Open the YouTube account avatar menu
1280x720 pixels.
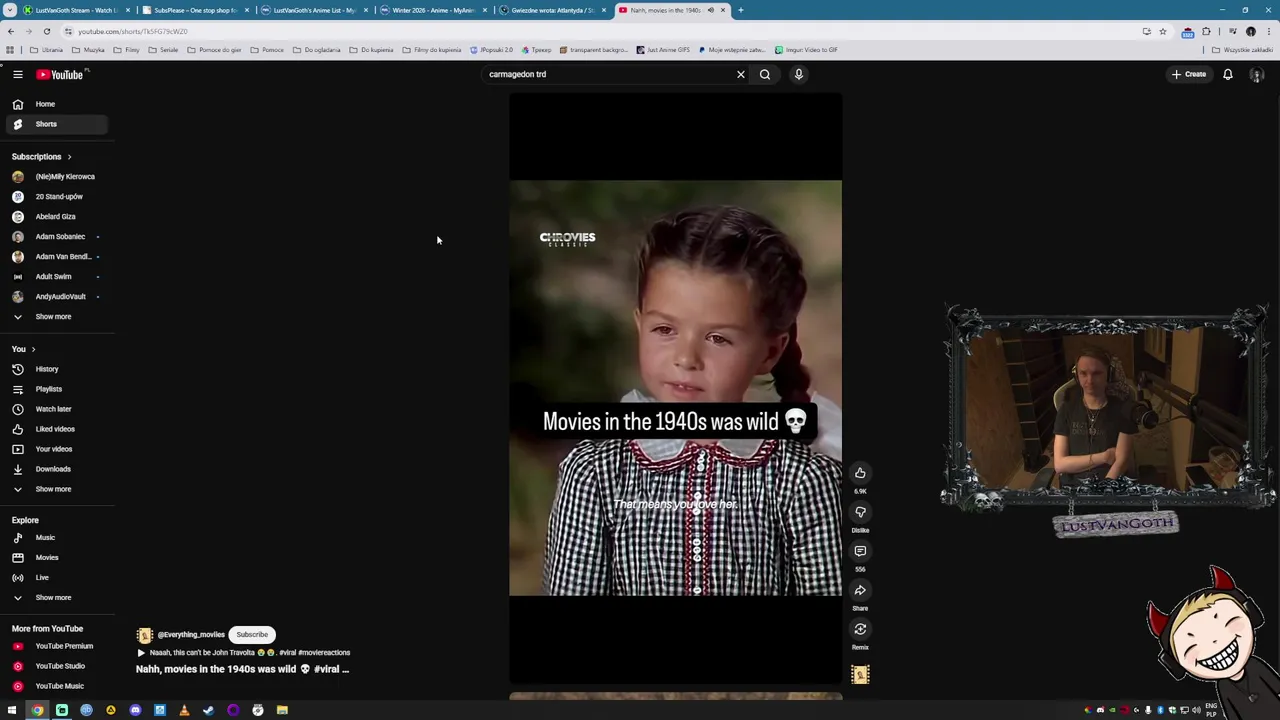[x=1257, y=74]
